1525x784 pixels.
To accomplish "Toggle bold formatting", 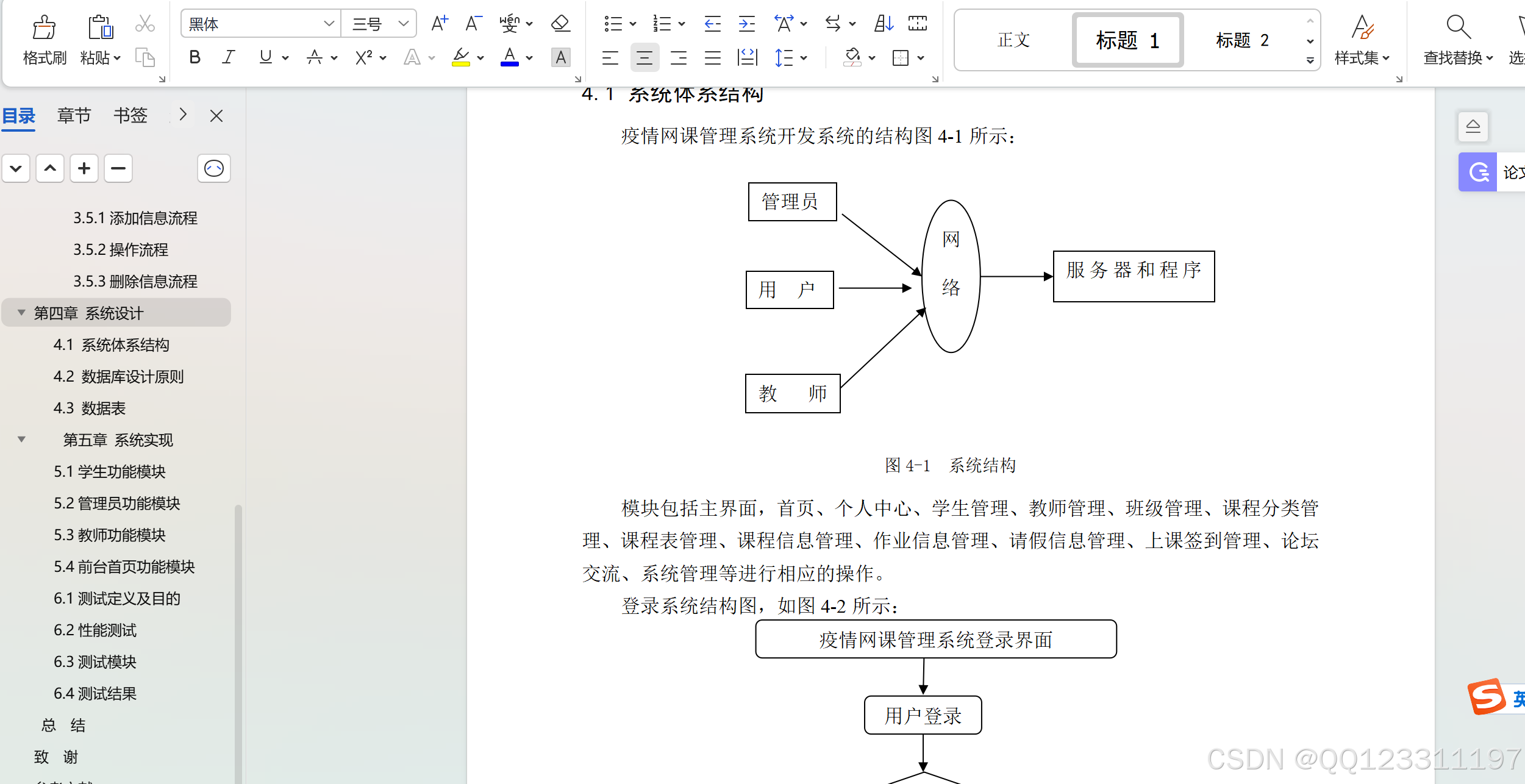I will pyautogui.click(x=195, y=57).
